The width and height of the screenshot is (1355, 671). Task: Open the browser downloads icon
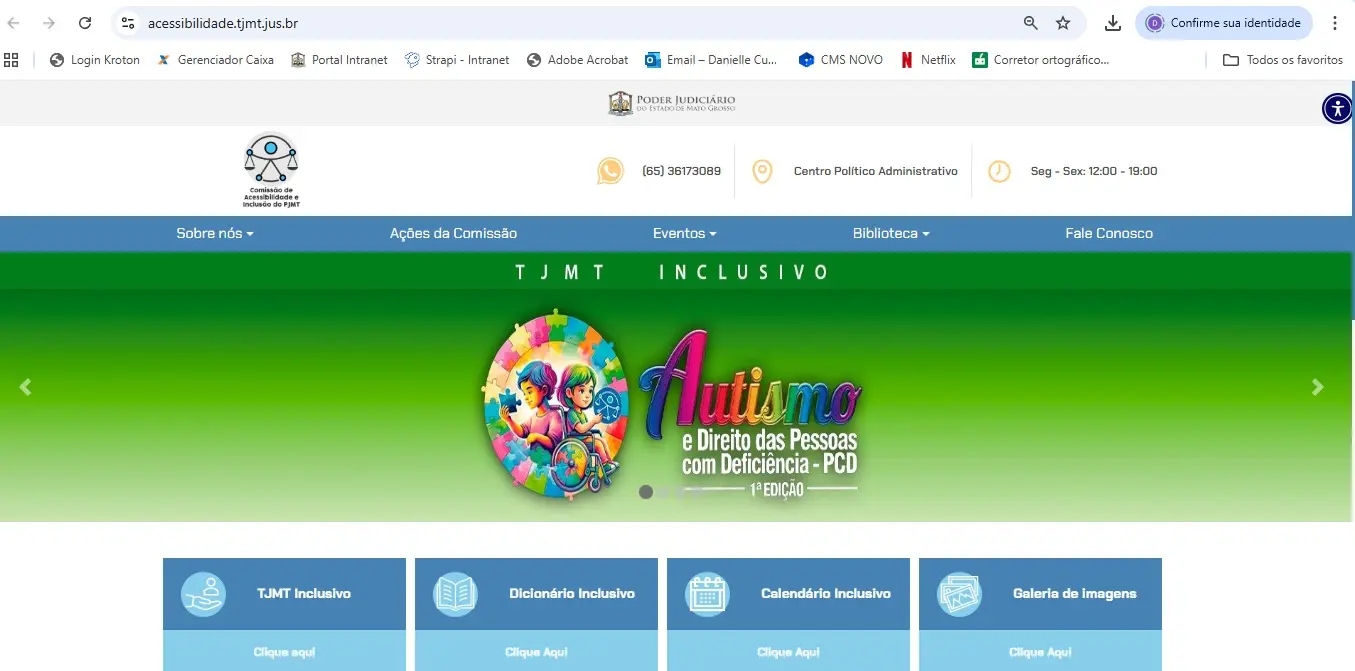pyautogui.click(x=1112, y=23)
